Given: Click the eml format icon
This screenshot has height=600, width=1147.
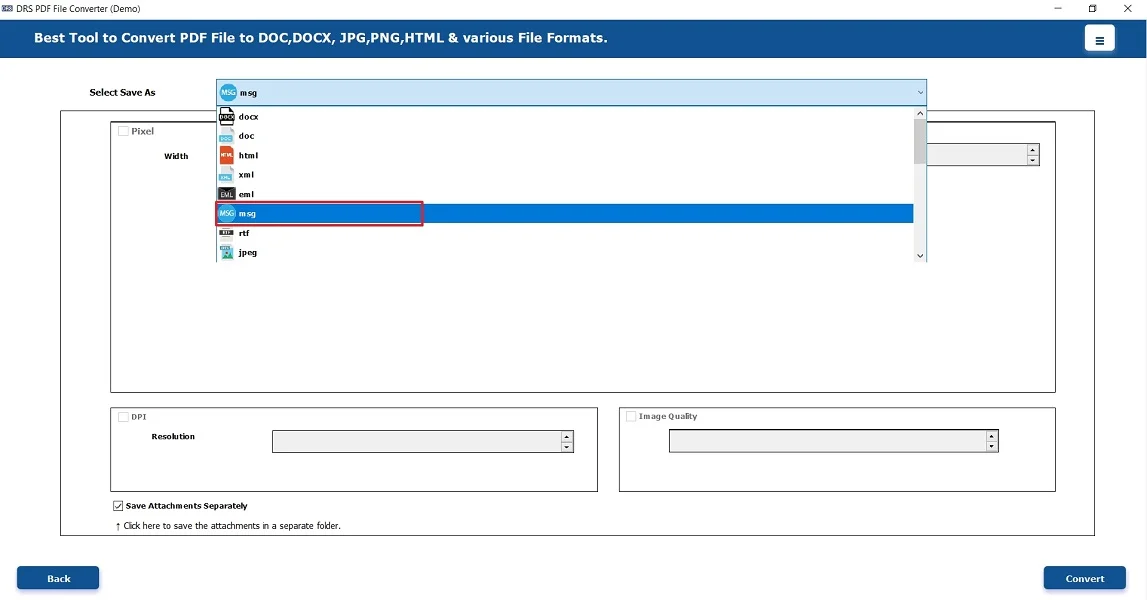Looking at the screenshot, I should pos(226,194).
